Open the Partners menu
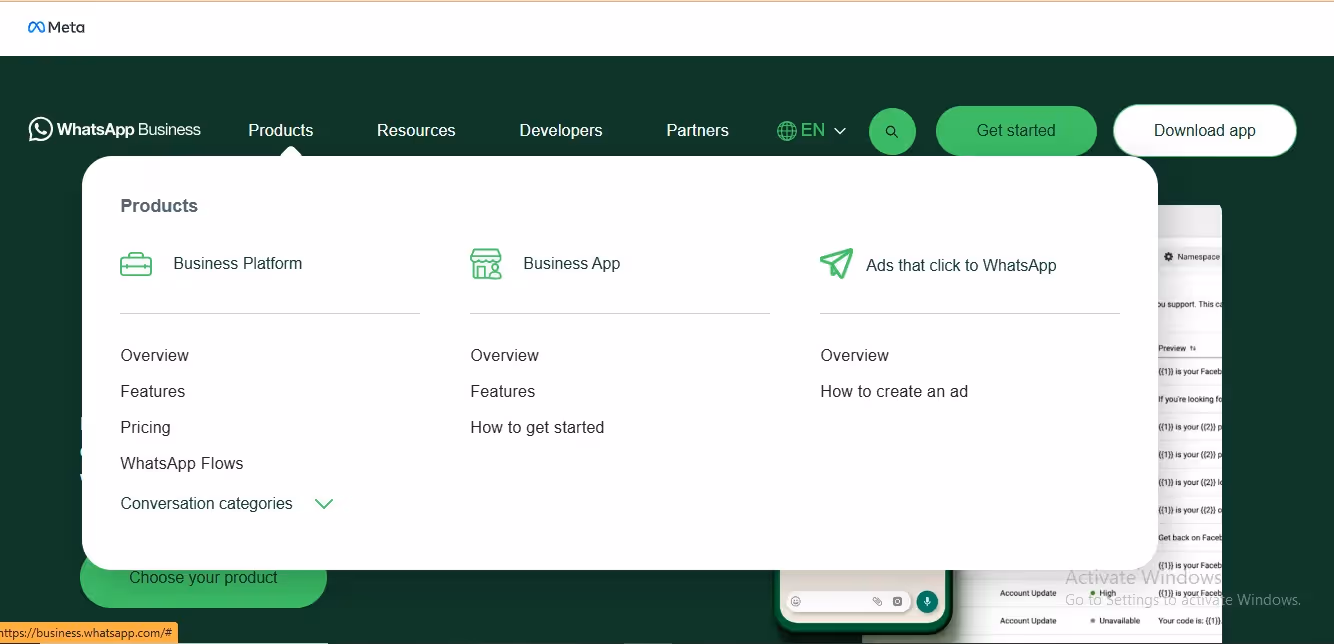 pyautogui.click(x=697, y=130)
